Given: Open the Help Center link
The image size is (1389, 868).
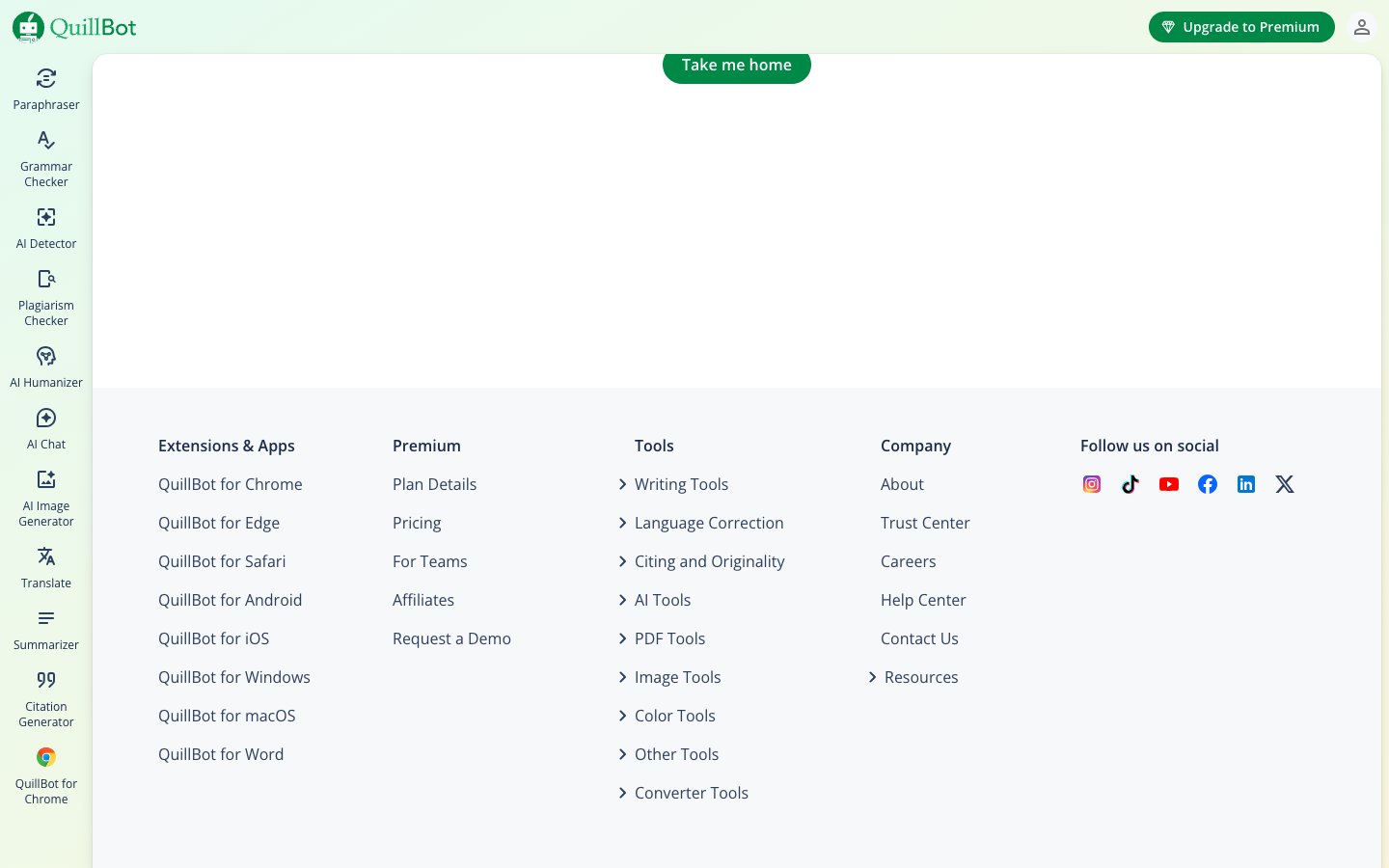Looking at the screenshot, I should (x=923, y=600).
